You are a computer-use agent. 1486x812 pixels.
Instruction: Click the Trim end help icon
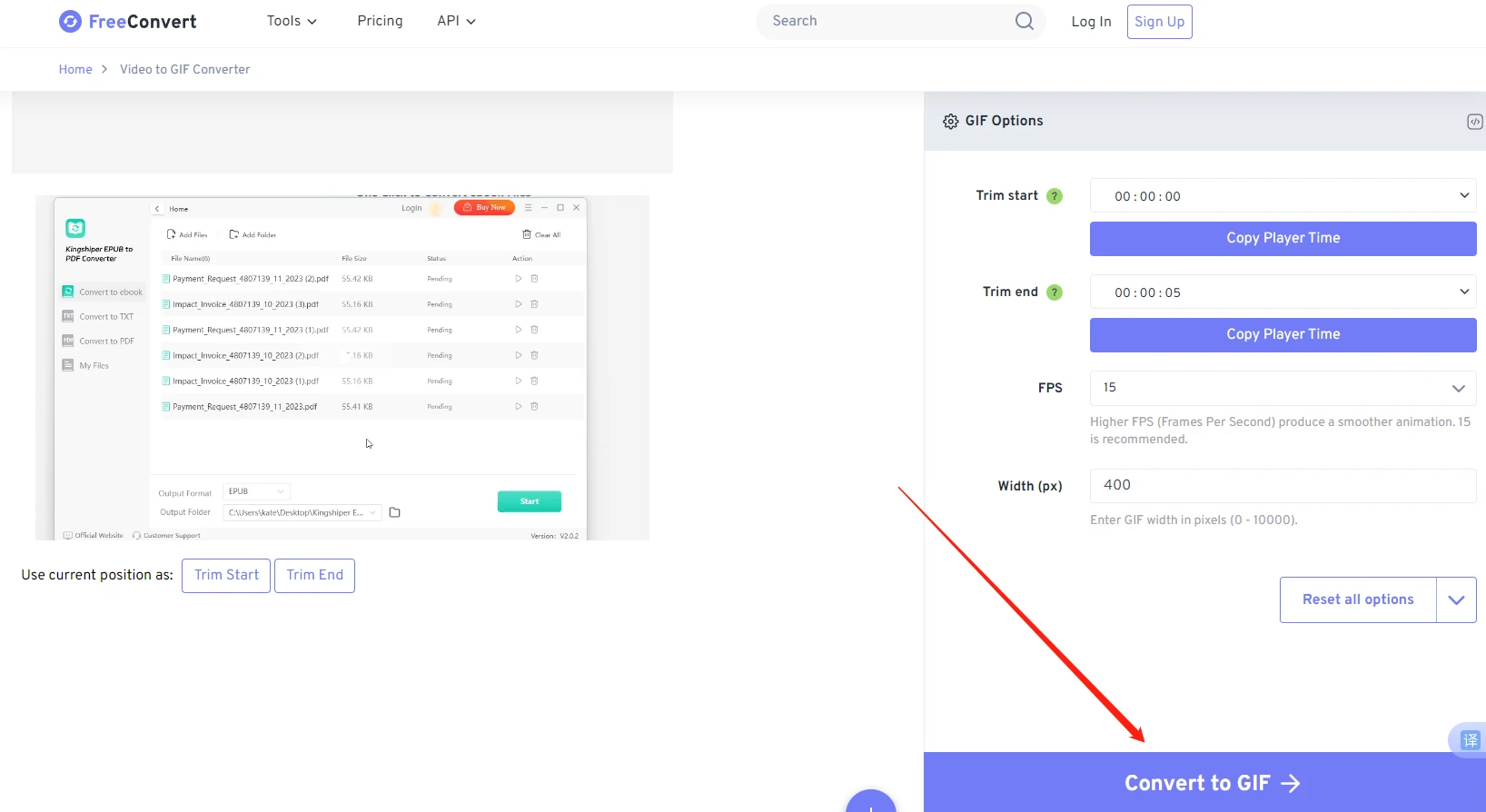tap(1055, 292)
